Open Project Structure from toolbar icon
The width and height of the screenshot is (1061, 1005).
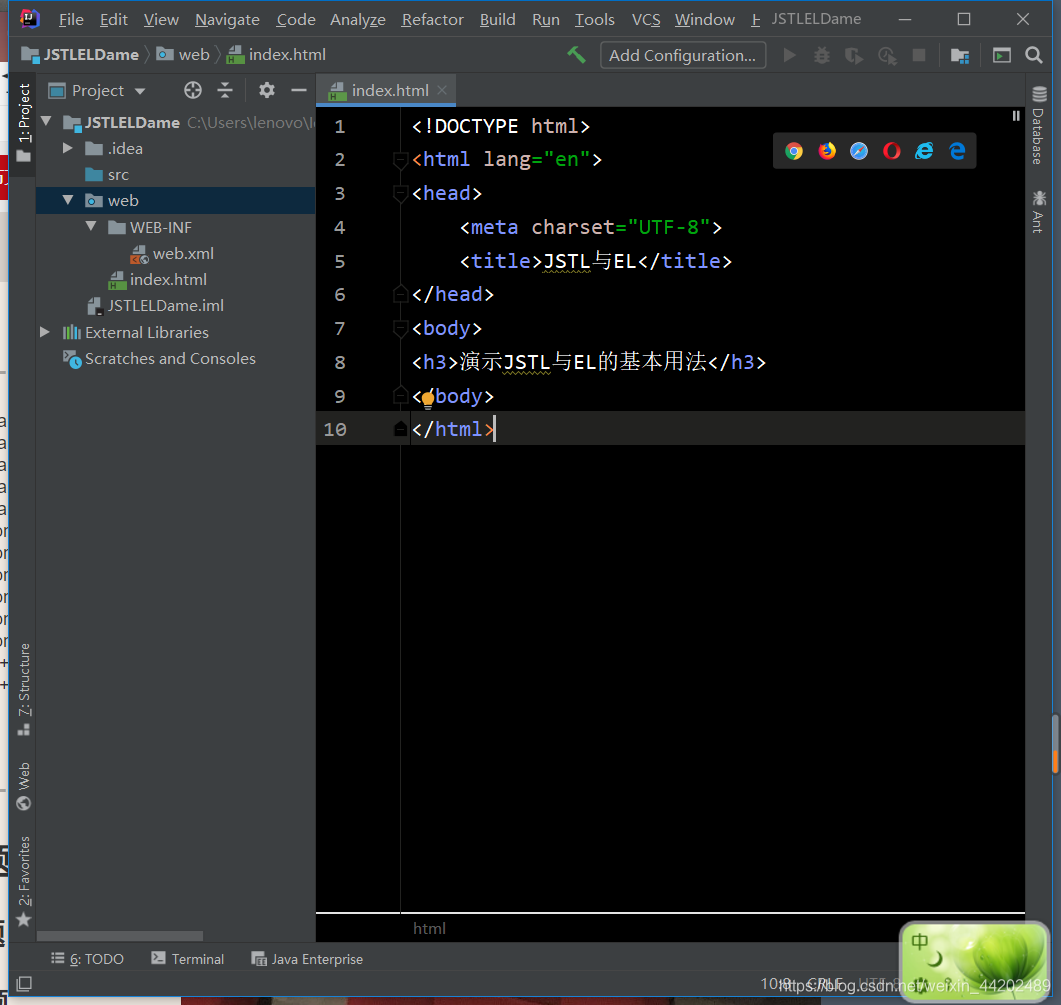tap(960, 55)
